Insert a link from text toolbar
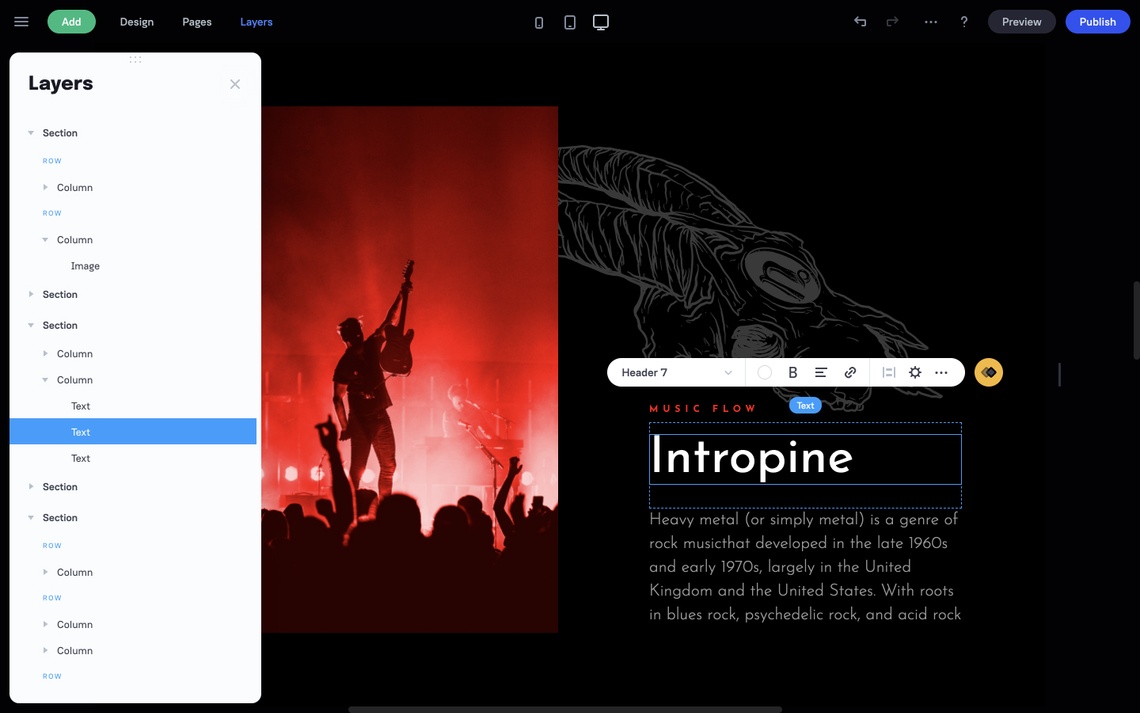Viewport: 1140px width, 713px height. 850,373
